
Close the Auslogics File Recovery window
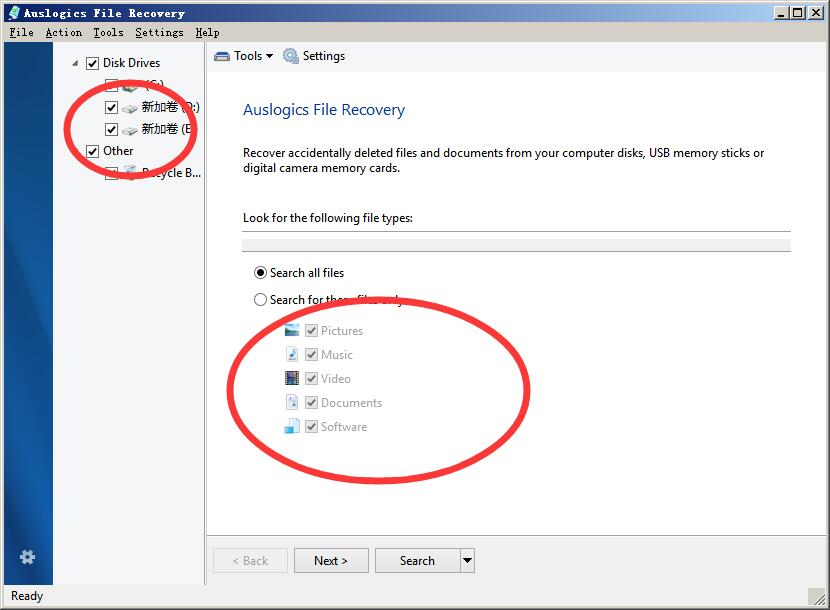point(815,12)
